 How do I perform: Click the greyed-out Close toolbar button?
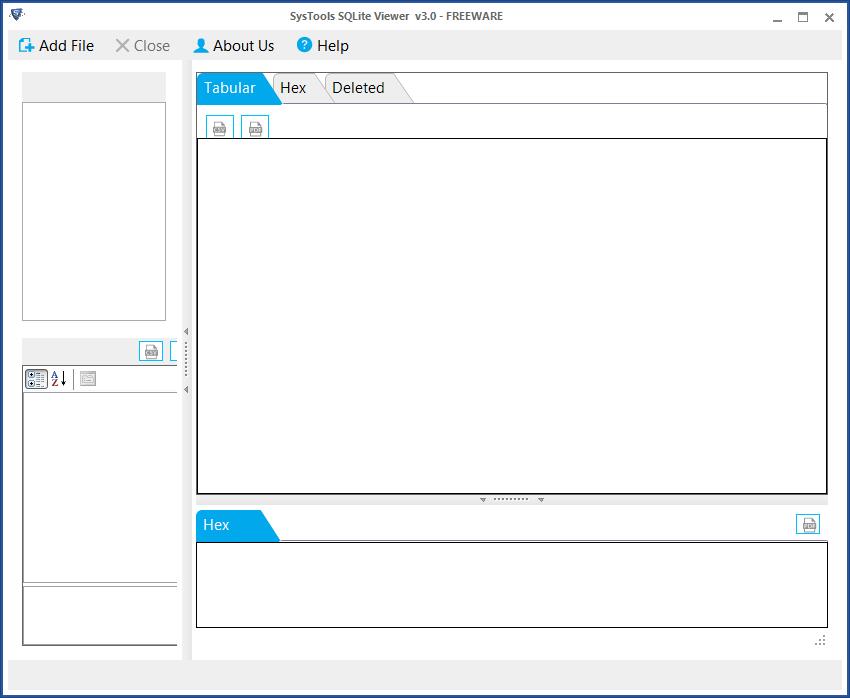click(x=143, y=46)
